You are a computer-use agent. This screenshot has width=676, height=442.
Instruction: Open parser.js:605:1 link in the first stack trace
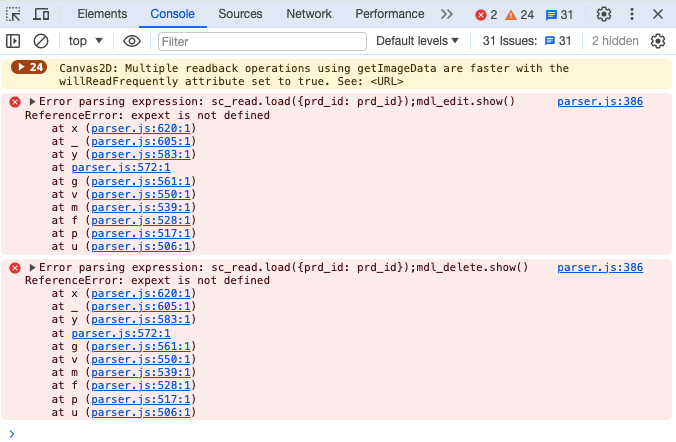coord(141,141)
